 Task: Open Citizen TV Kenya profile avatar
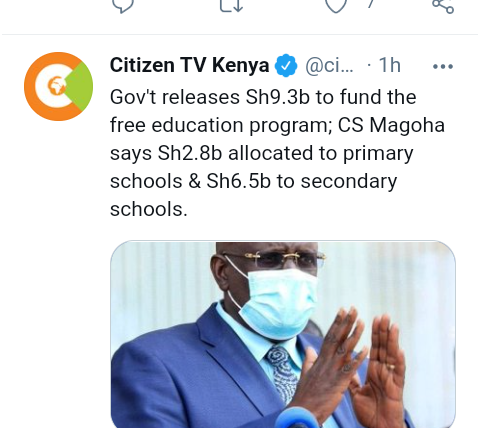pos(58,86)
